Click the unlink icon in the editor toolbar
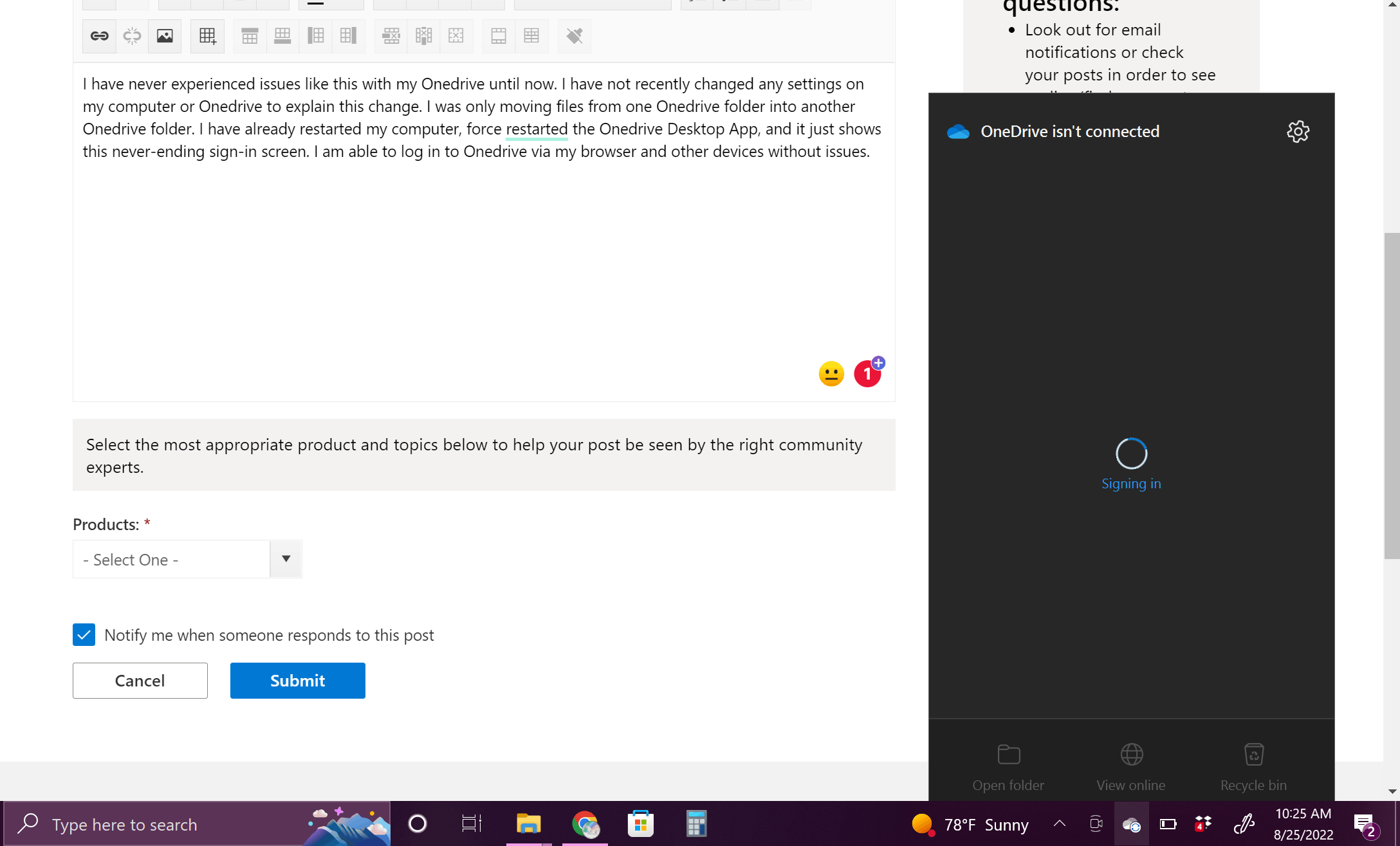The image size is (1400, 846). (132, 36)
